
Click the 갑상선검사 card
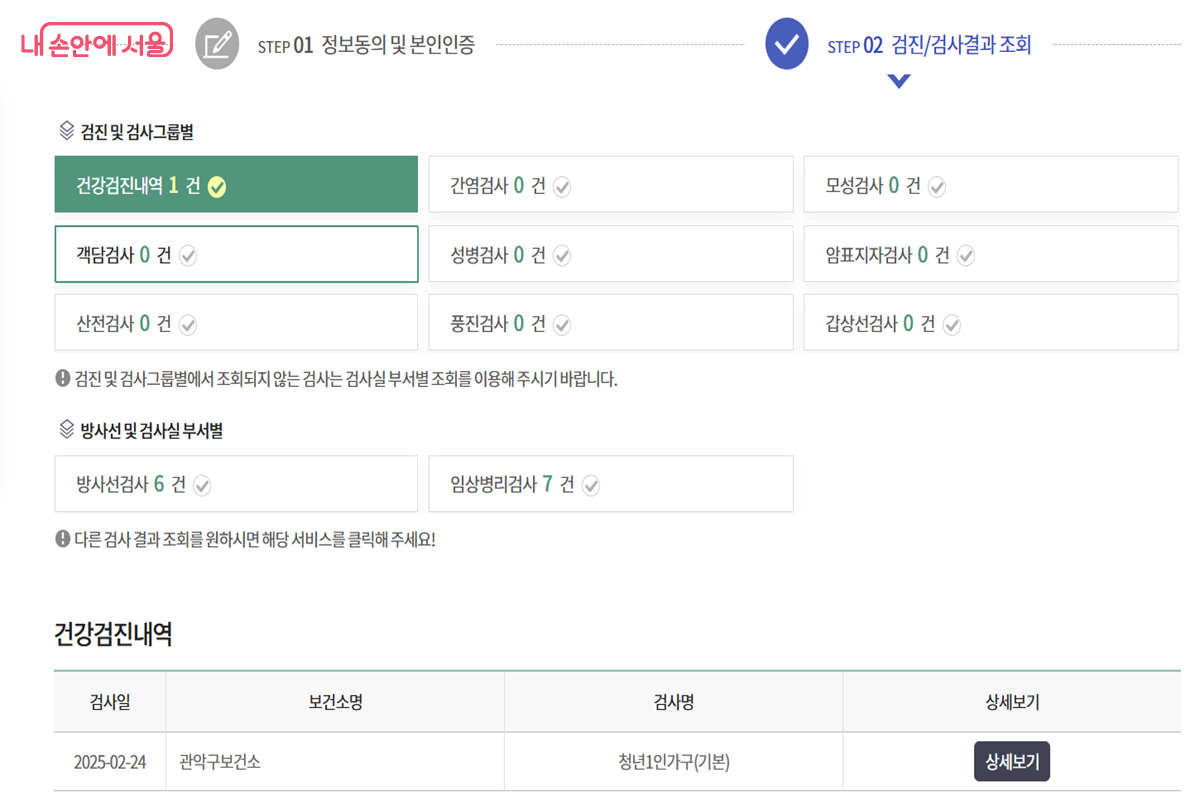(x=991, y=322)
